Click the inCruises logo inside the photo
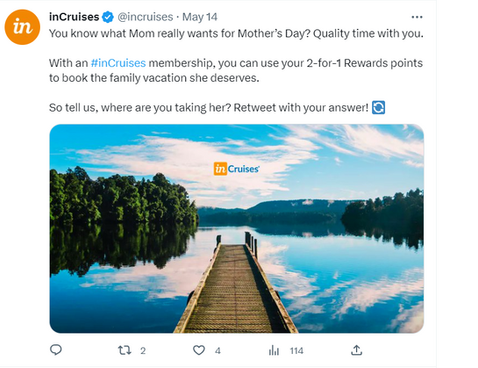 click(x=236, y=169)
